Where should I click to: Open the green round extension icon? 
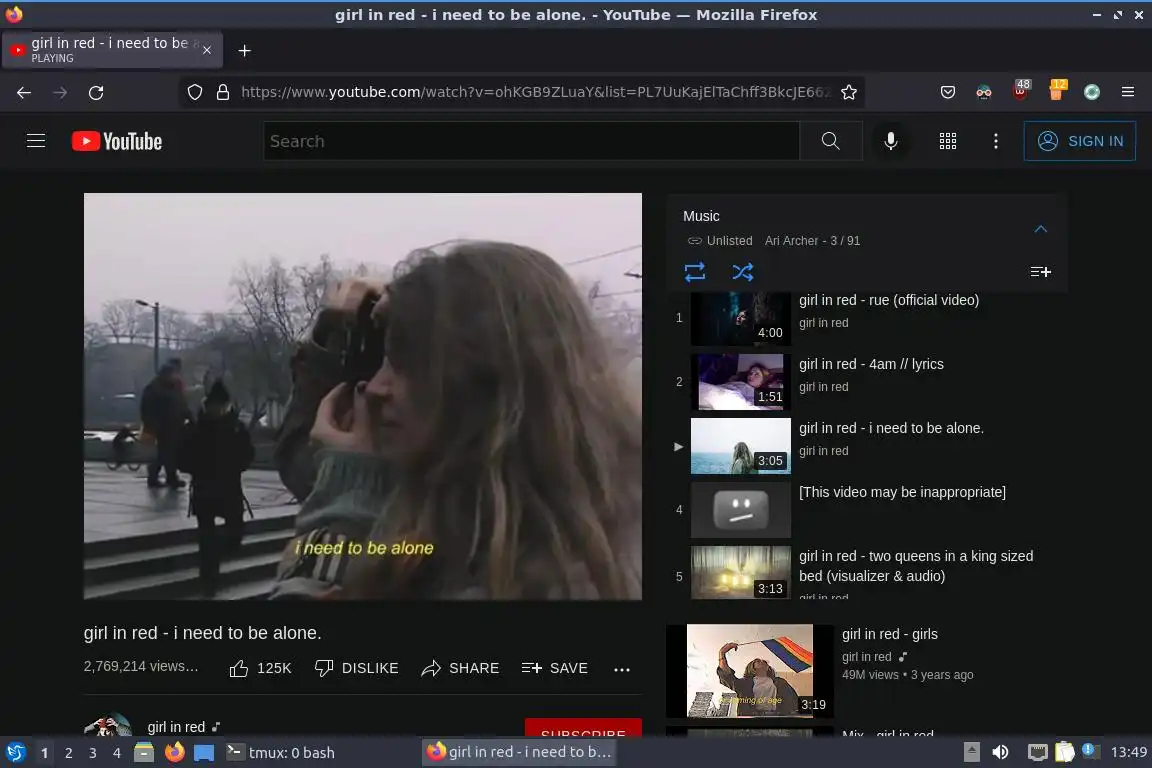(x=1092, y=92)
